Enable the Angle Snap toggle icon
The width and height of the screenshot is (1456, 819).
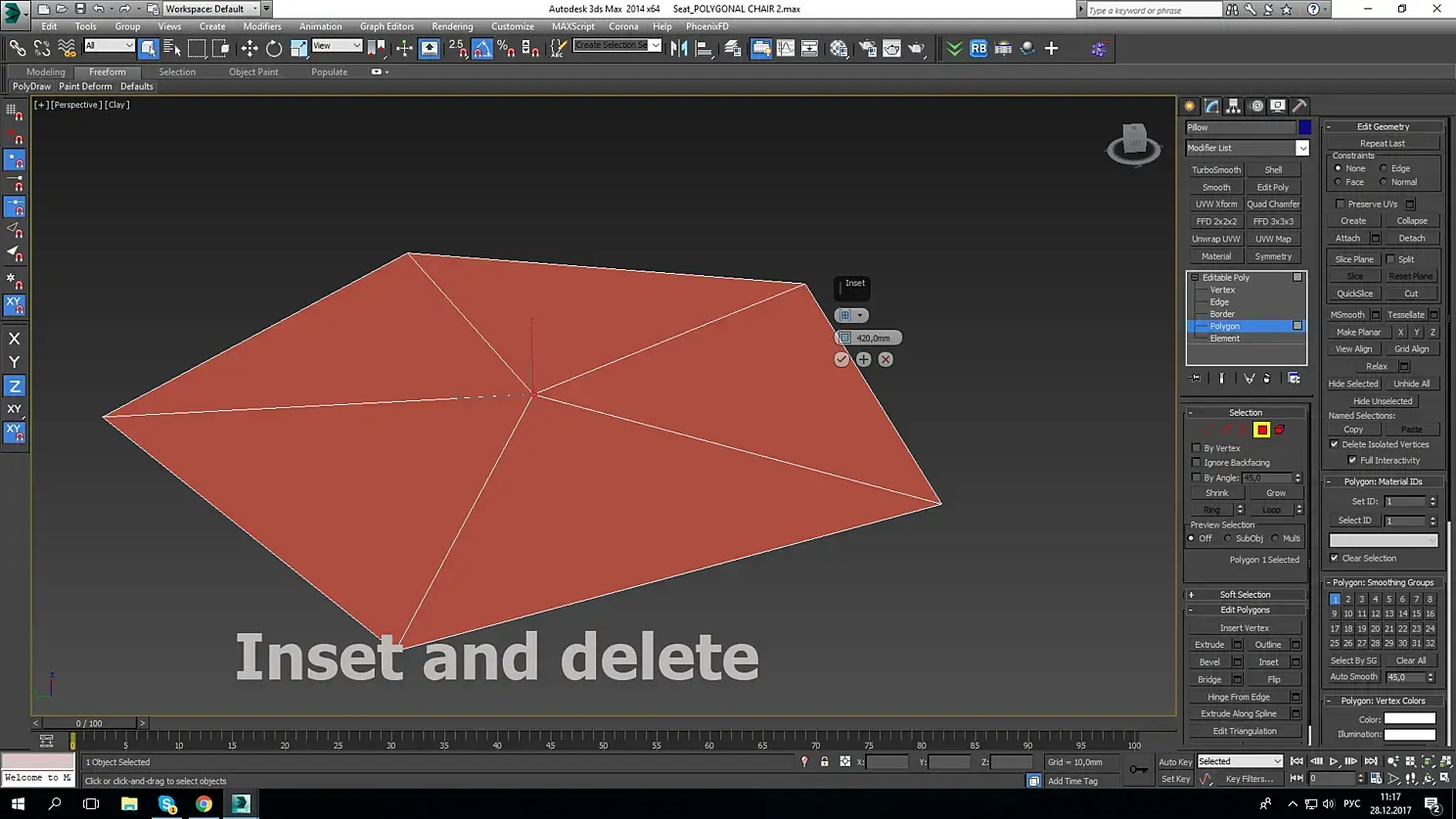click(x=482, y=48)
